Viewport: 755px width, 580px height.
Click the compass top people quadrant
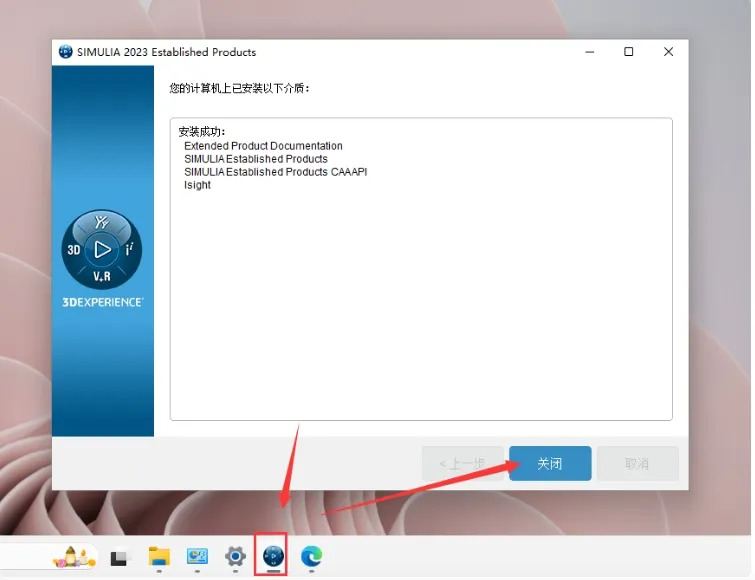click(x=102, y=222)
